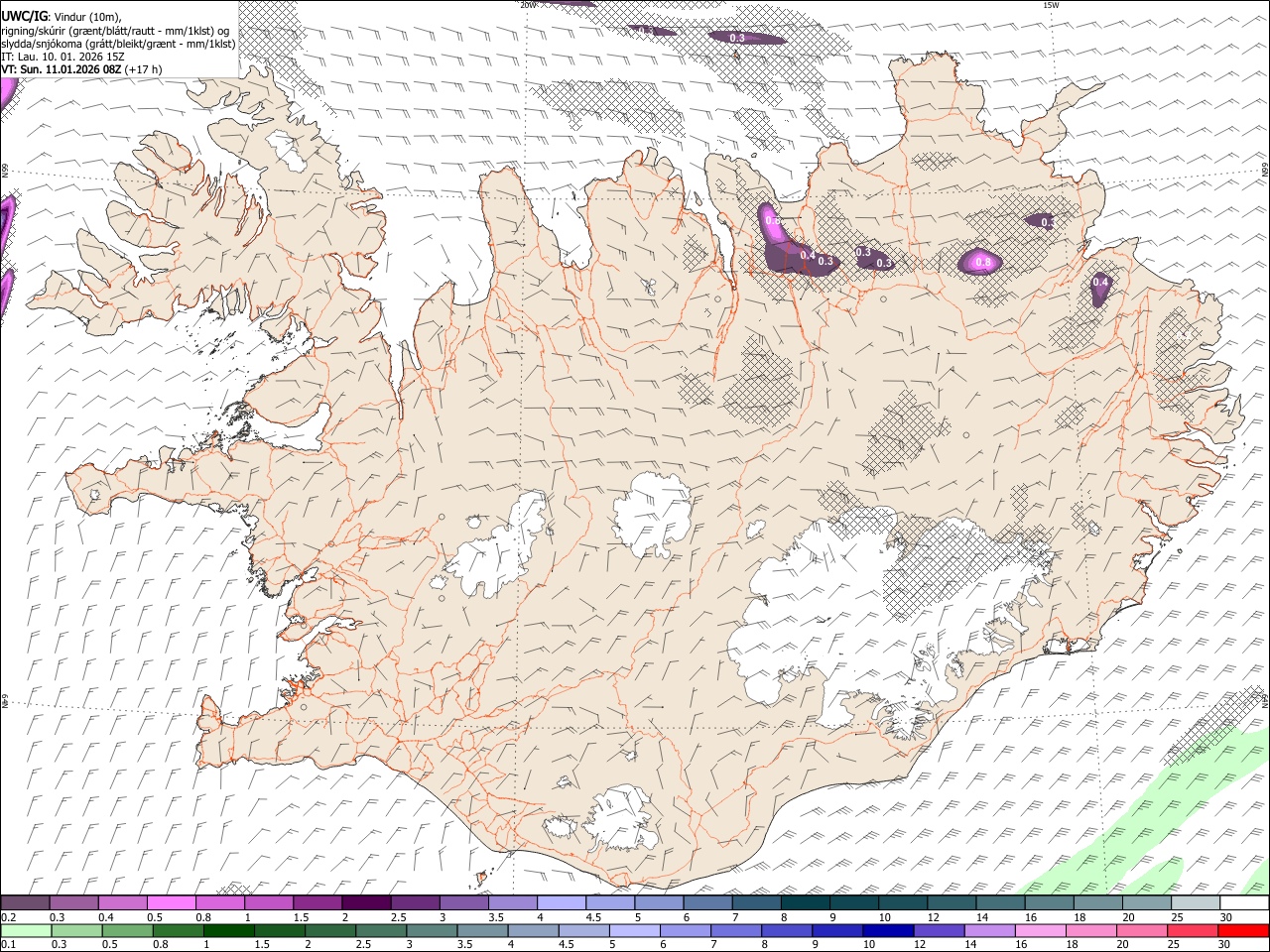Pick the 18 grey-teal swatch in upper legend row
1270x952 pixels.
[1097, 902]
